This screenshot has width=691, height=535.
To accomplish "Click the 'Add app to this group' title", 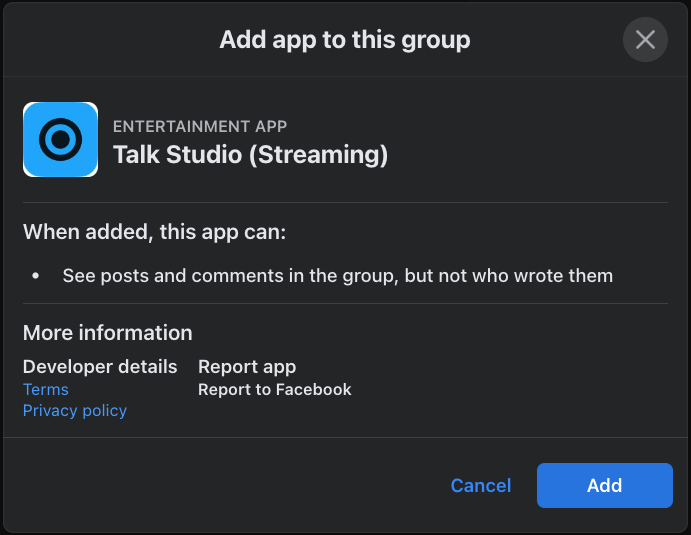I will [345, 40].
